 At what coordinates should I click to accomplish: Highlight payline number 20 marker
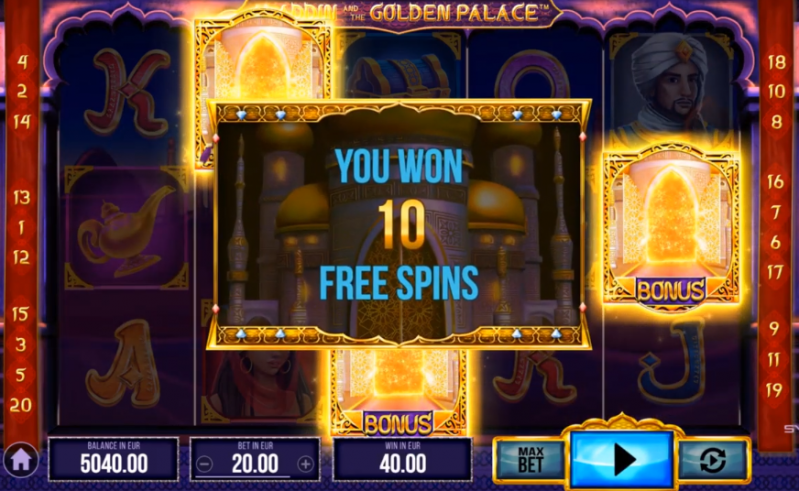coord(20,405)
